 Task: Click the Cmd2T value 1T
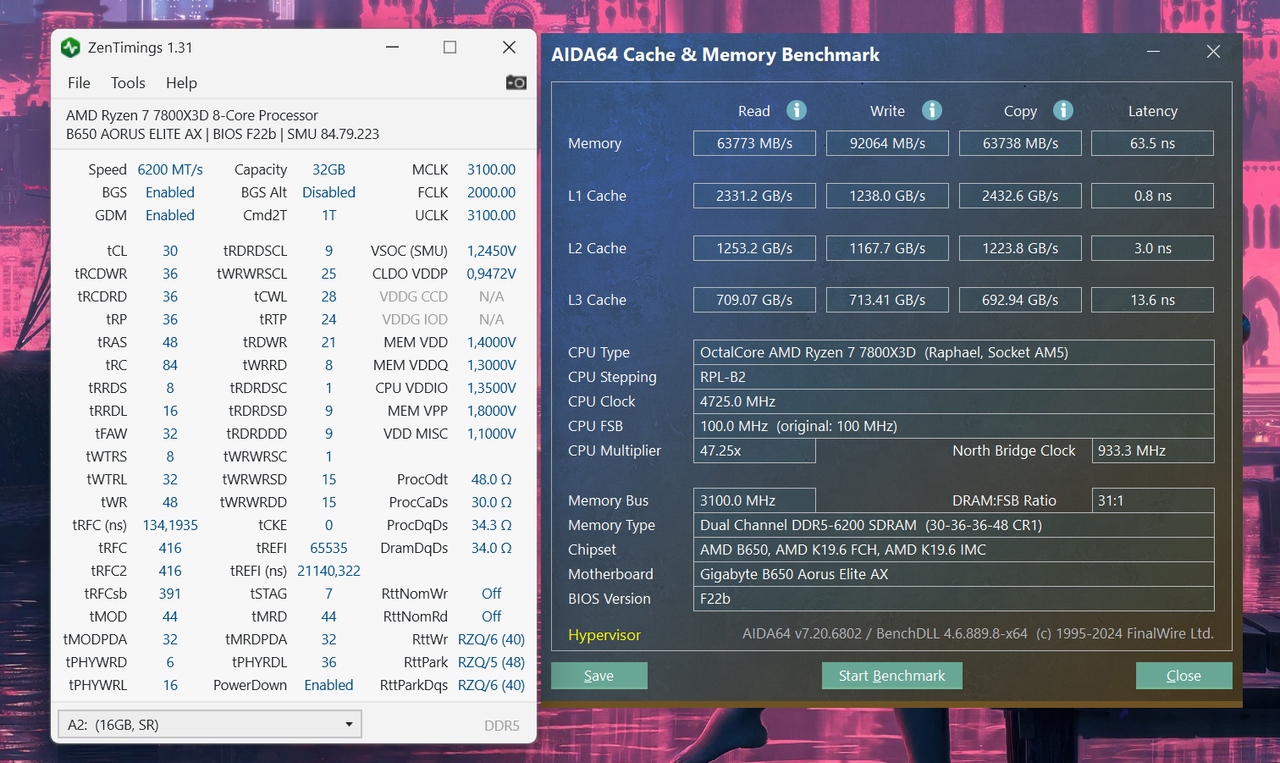click(328, 215)
